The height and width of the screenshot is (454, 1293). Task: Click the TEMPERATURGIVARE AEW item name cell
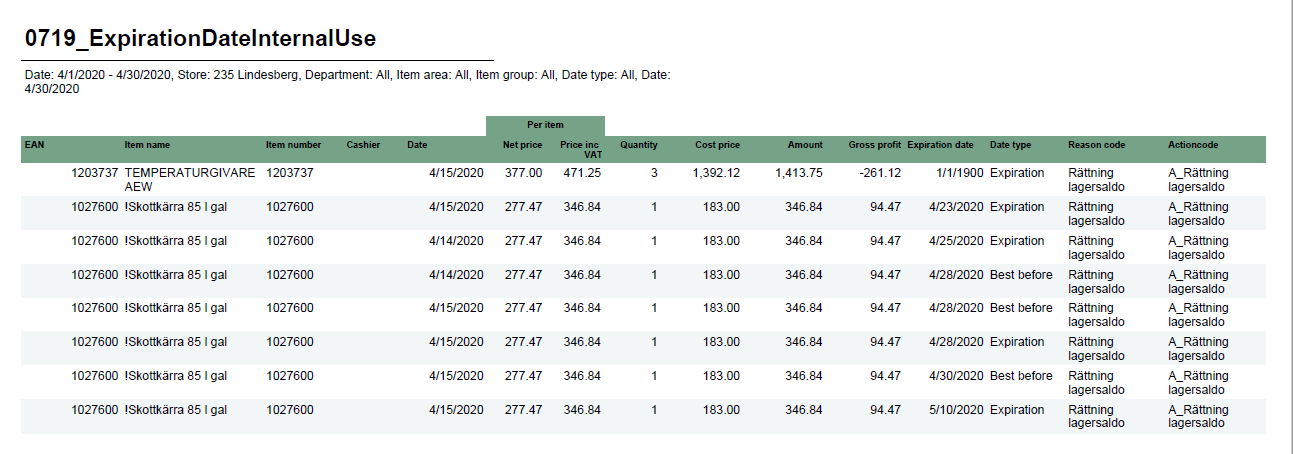[189, 179]
